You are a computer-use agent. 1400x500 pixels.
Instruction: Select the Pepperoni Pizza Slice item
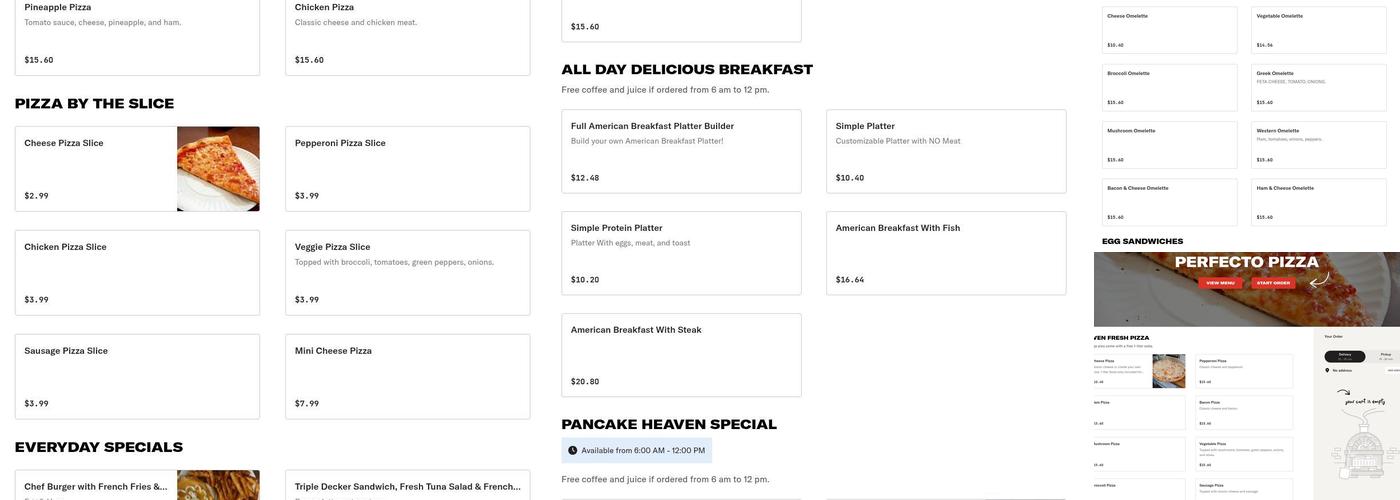[x=407, y=168]
